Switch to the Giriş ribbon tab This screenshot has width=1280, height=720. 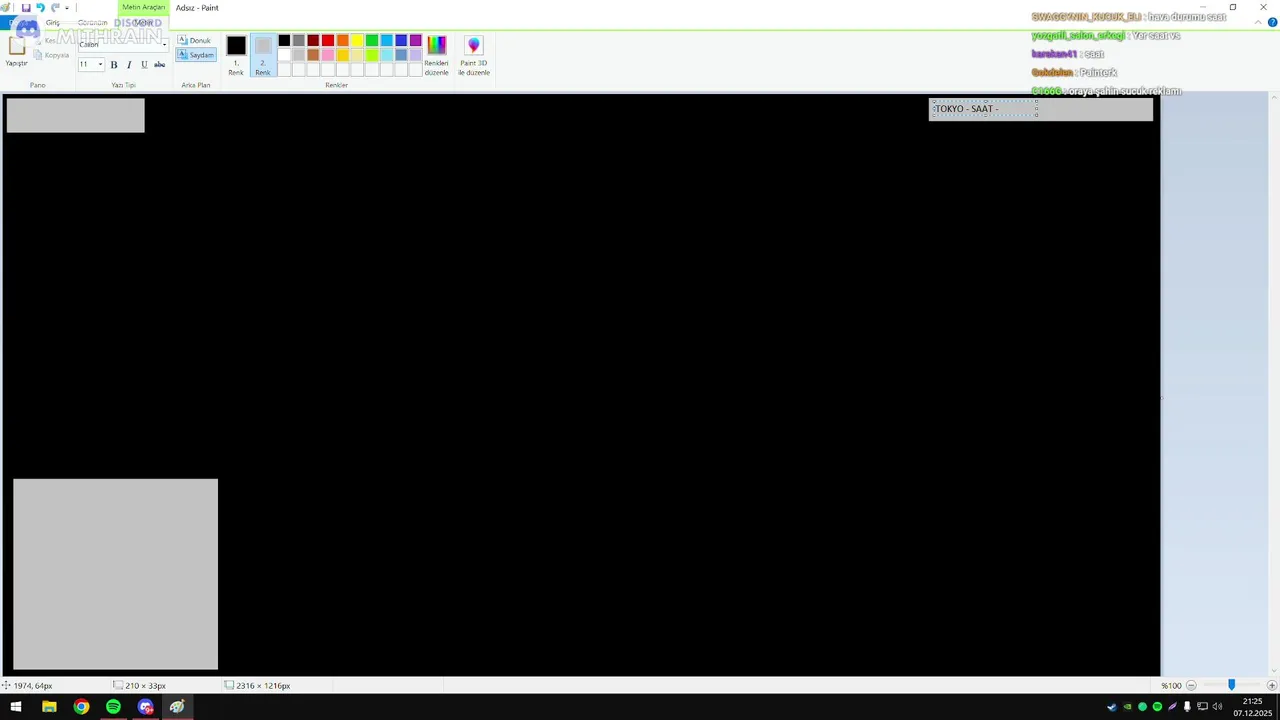pos(53,22)
